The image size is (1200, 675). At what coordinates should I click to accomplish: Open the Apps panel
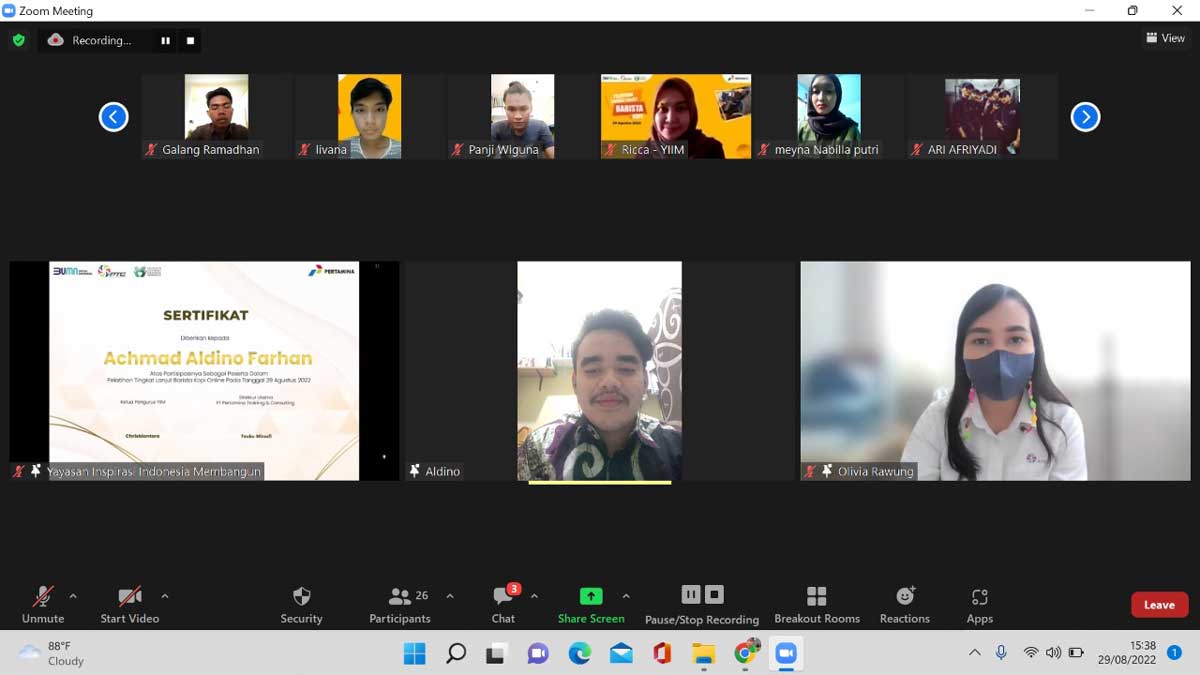(979, 604)
